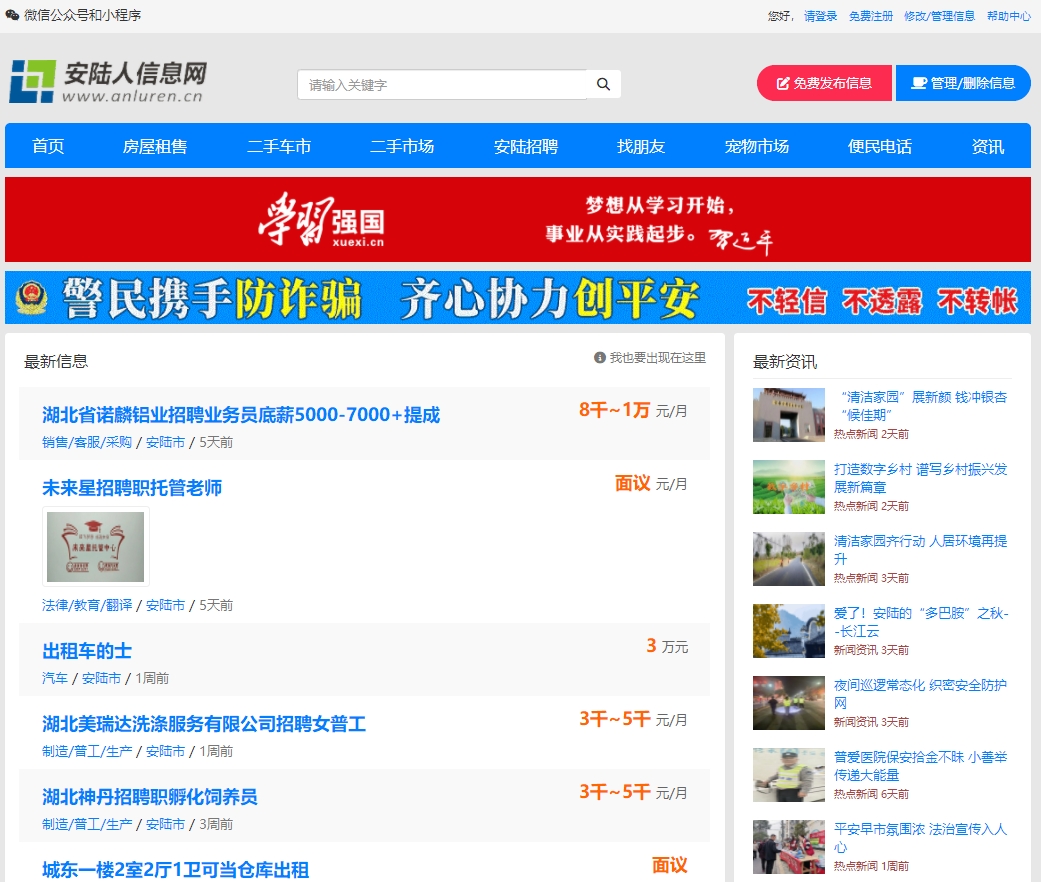Open news 普爱医院保安拾金不昧
The width and height of the screenshot is (1041, 882).
[920, 766]
